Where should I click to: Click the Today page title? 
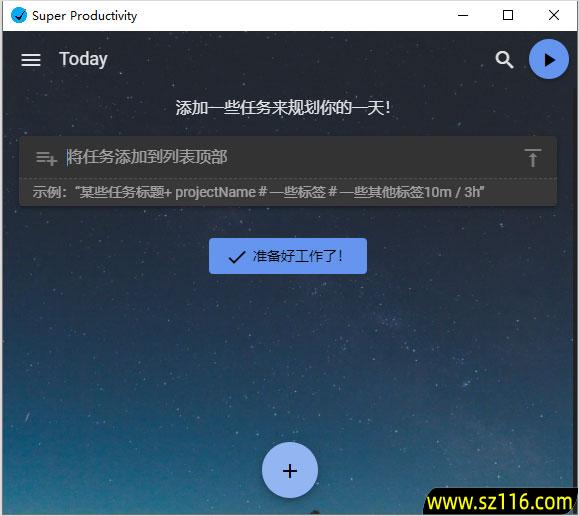point(83,59)
